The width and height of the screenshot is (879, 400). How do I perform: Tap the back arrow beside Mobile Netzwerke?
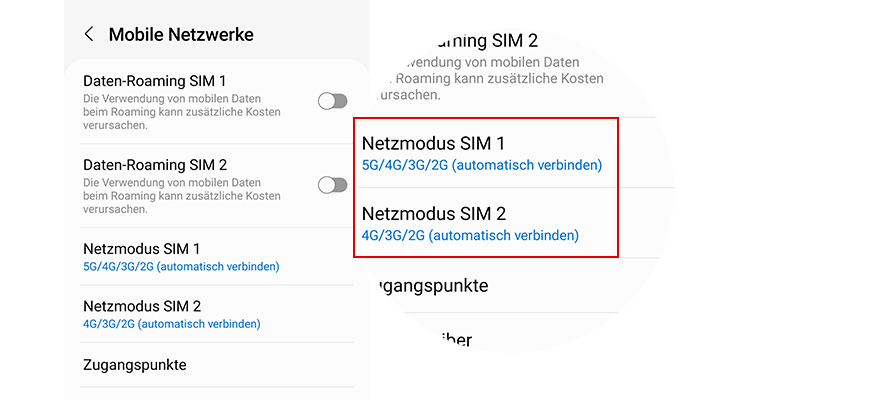tap(89, 35)
